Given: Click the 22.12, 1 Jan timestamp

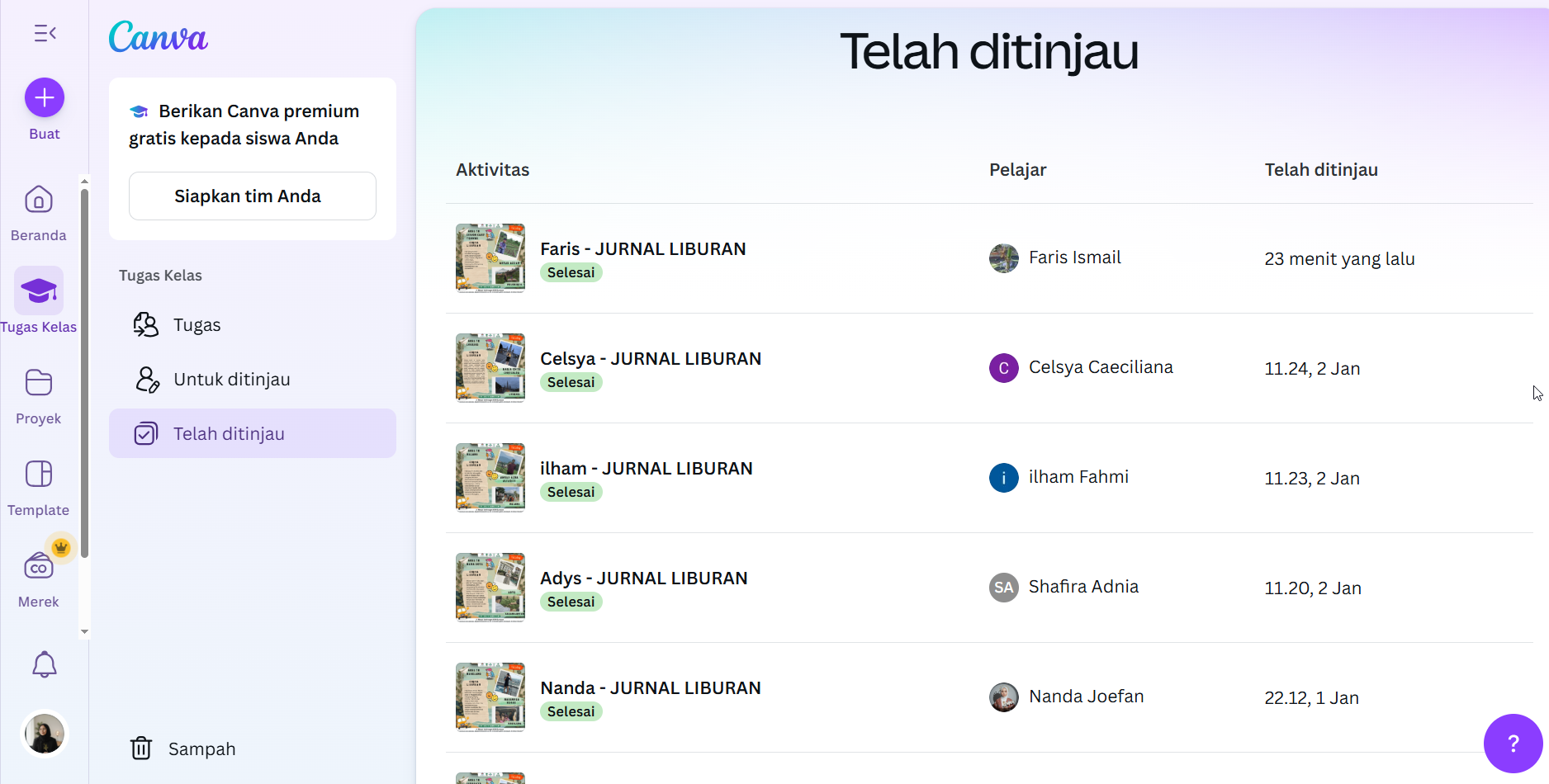Looking at the screenshot, I should (1311, 698).
